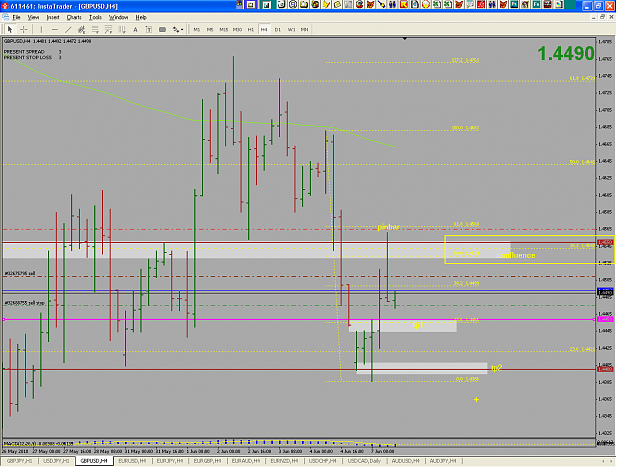Switch to the EURJPY,H4 chart tab

click(170, 461)
